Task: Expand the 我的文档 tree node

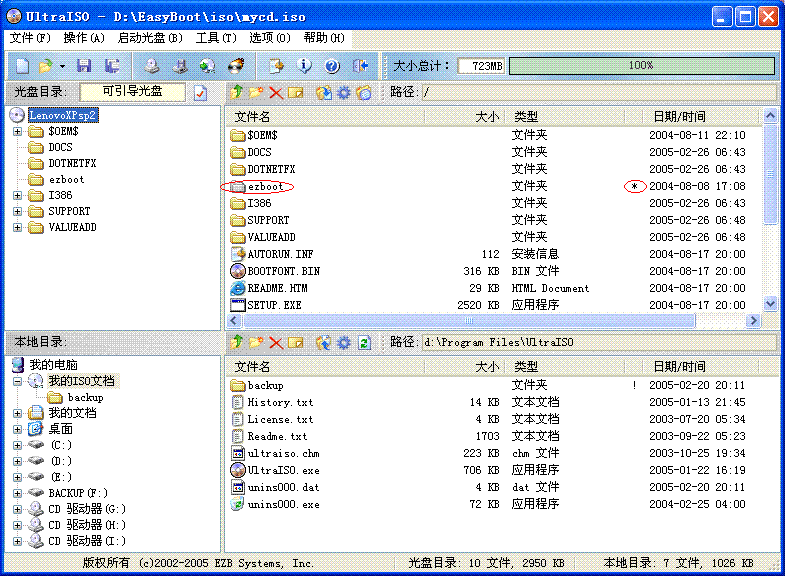Action: click(18, 413)
